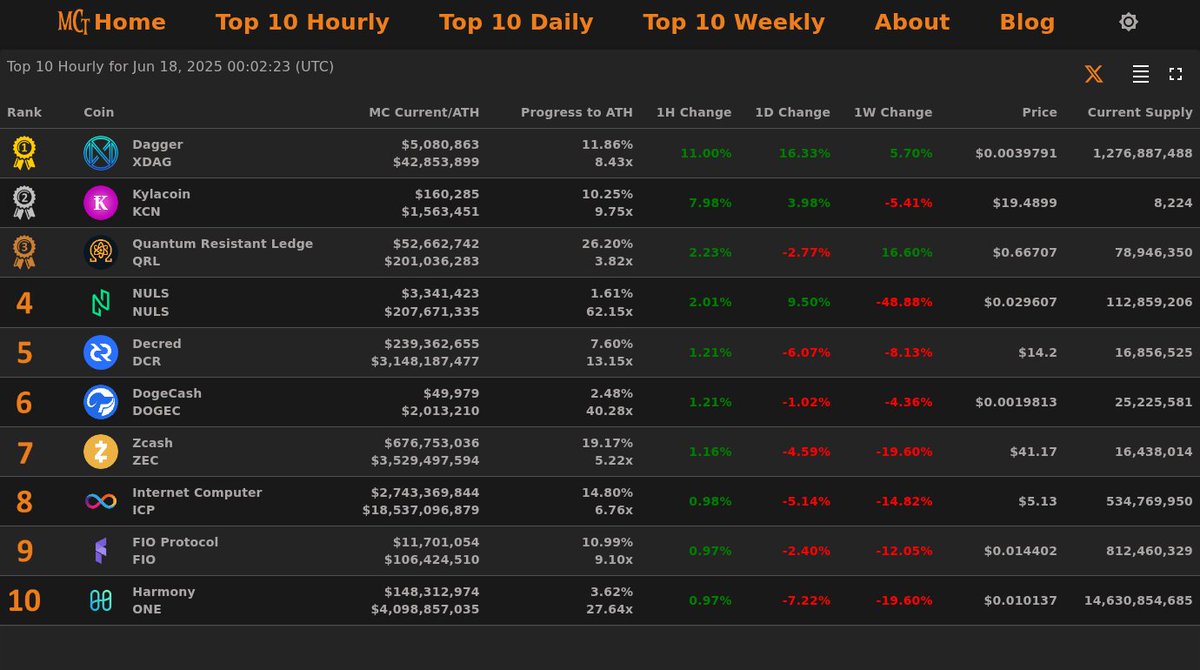Click the silver rank 2 medal
This screenshot has height=670, width=1200.
click(24, 203)
